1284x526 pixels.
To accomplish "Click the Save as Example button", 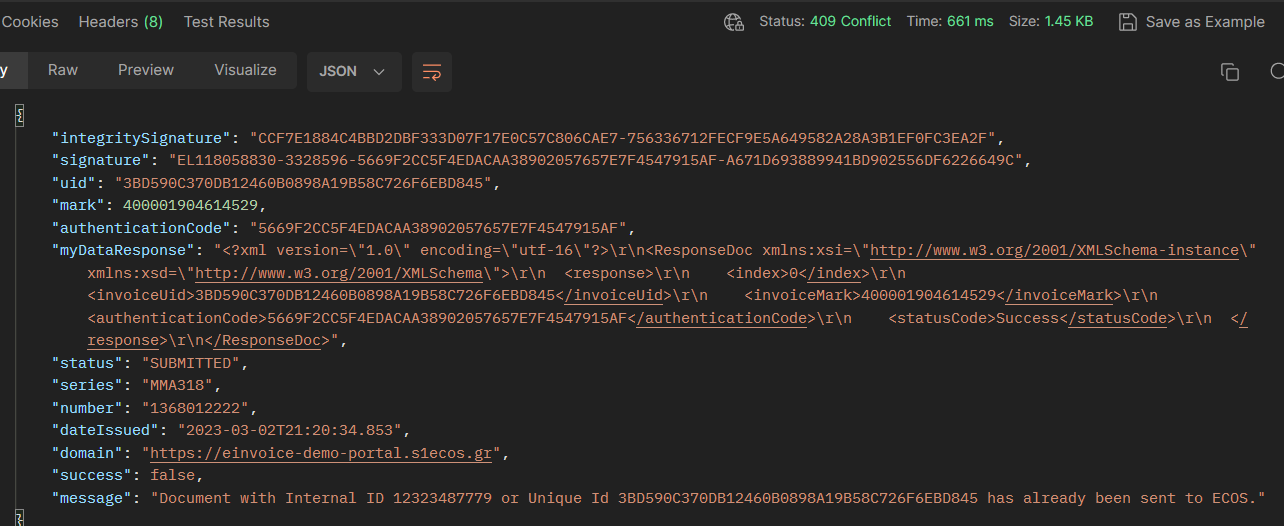I will point(1191,22).
